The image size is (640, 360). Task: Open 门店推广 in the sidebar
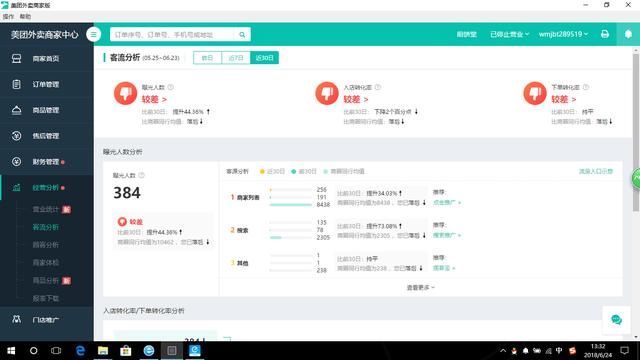46,320
